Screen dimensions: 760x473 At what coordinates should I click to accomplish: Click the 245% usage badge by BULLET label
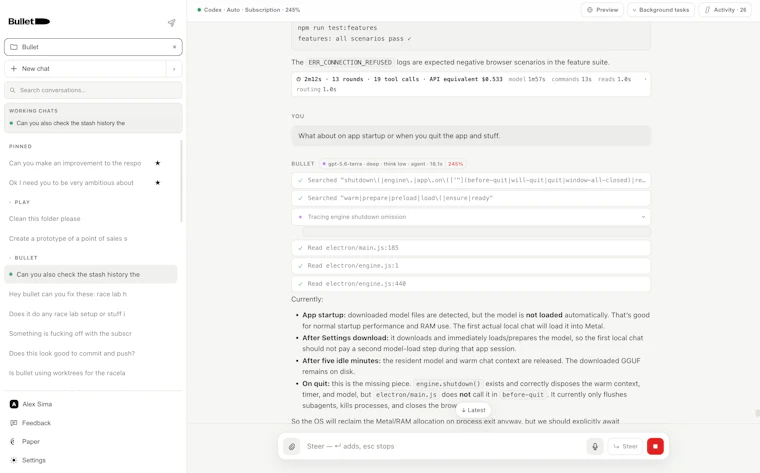tap(456, 164)
